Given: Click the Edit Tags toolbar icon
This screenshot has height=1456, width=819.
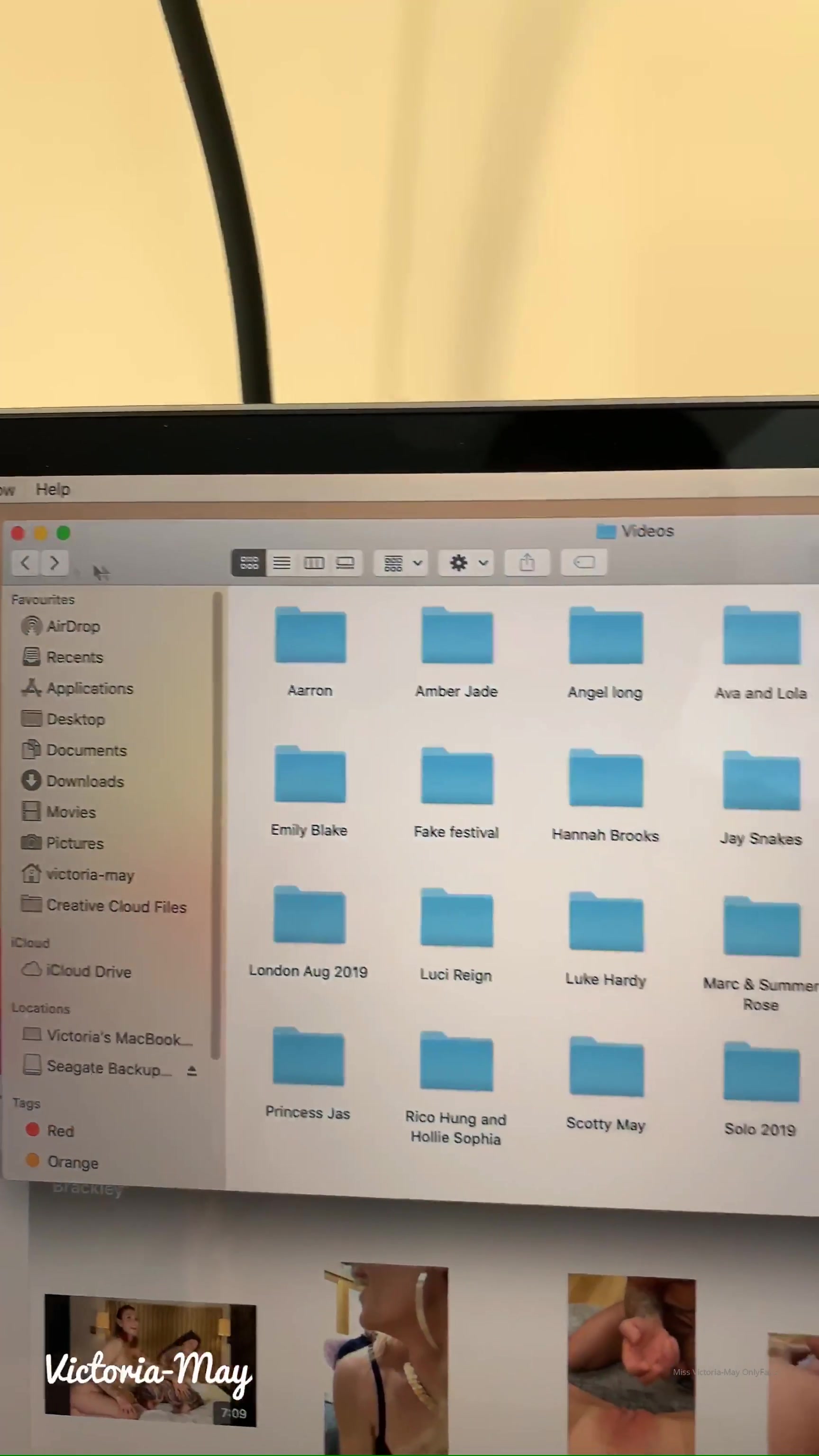Looking at the screenshot, I should pyautogui.click(x=584, y=563).
